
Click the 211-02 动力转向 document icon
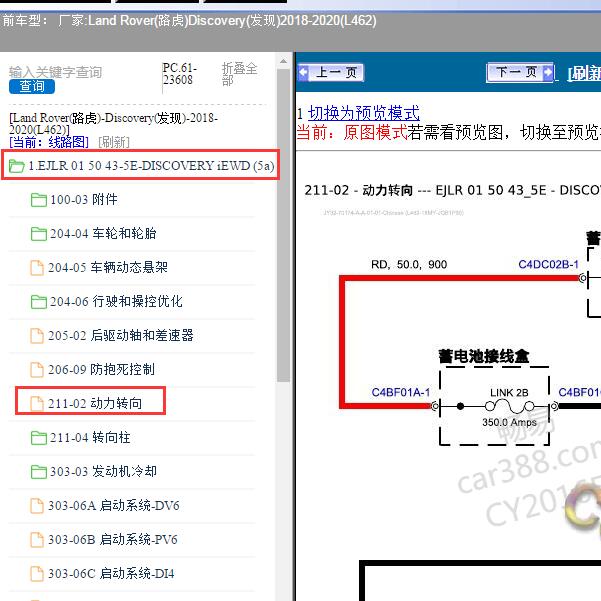coord(37,404)
